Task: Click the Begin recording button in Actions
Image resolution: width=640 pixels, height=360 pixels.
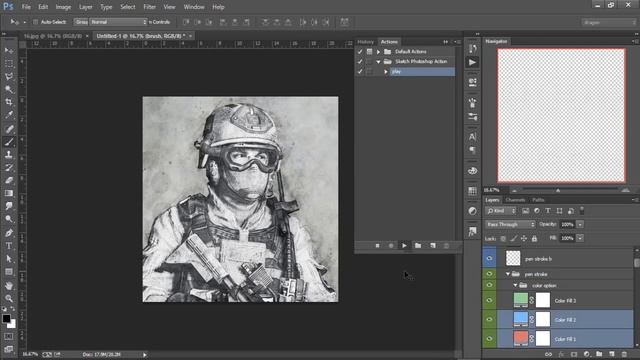Action: coord(391,246)
